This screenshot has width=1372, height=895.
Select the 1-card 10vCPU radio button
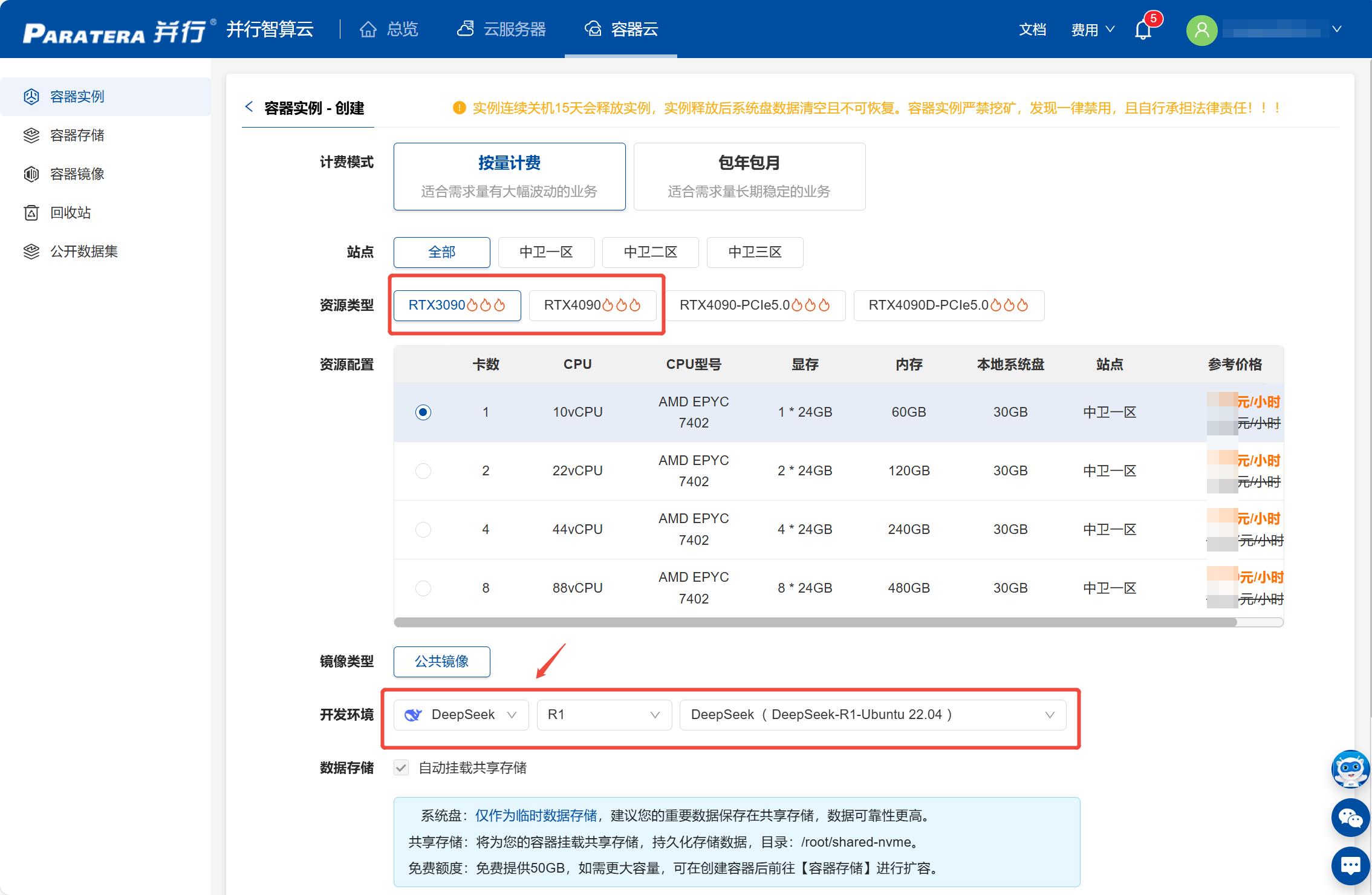[423, 412]
